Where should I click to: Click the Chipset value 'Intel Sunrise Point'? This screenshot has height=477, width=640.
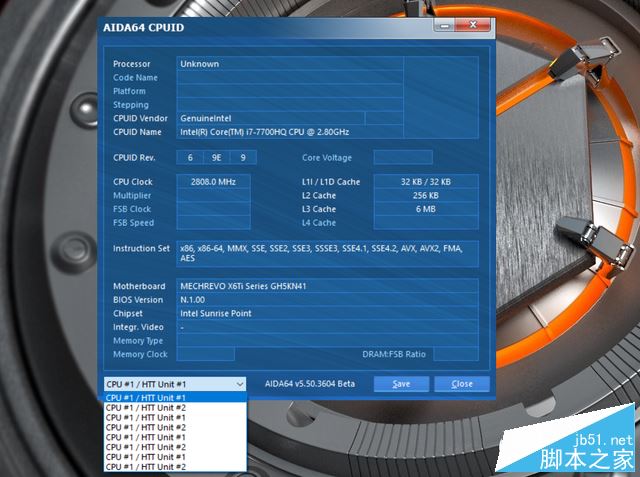tap(216, 313)
